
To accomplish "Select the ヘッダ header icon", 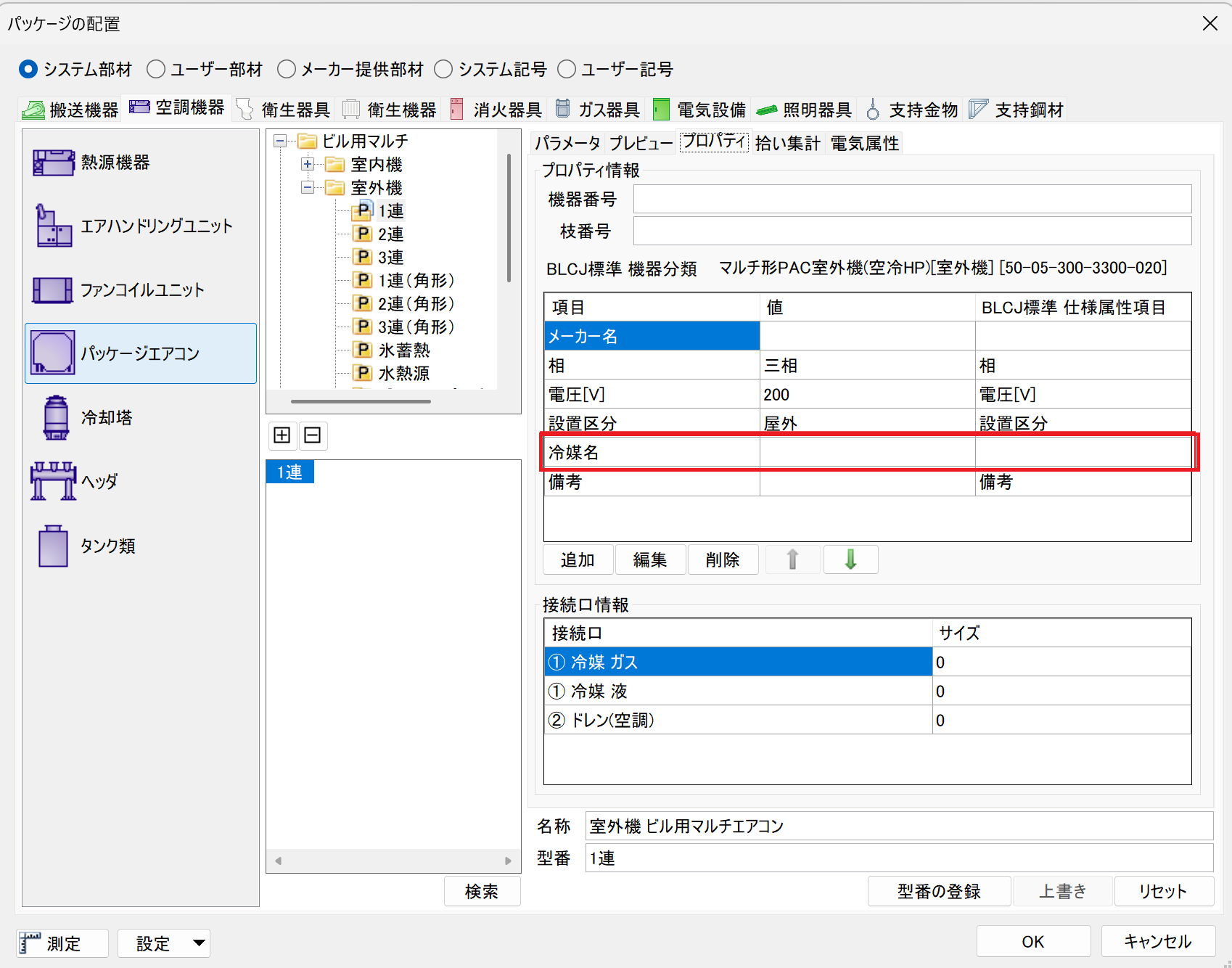I will [53, 481].
